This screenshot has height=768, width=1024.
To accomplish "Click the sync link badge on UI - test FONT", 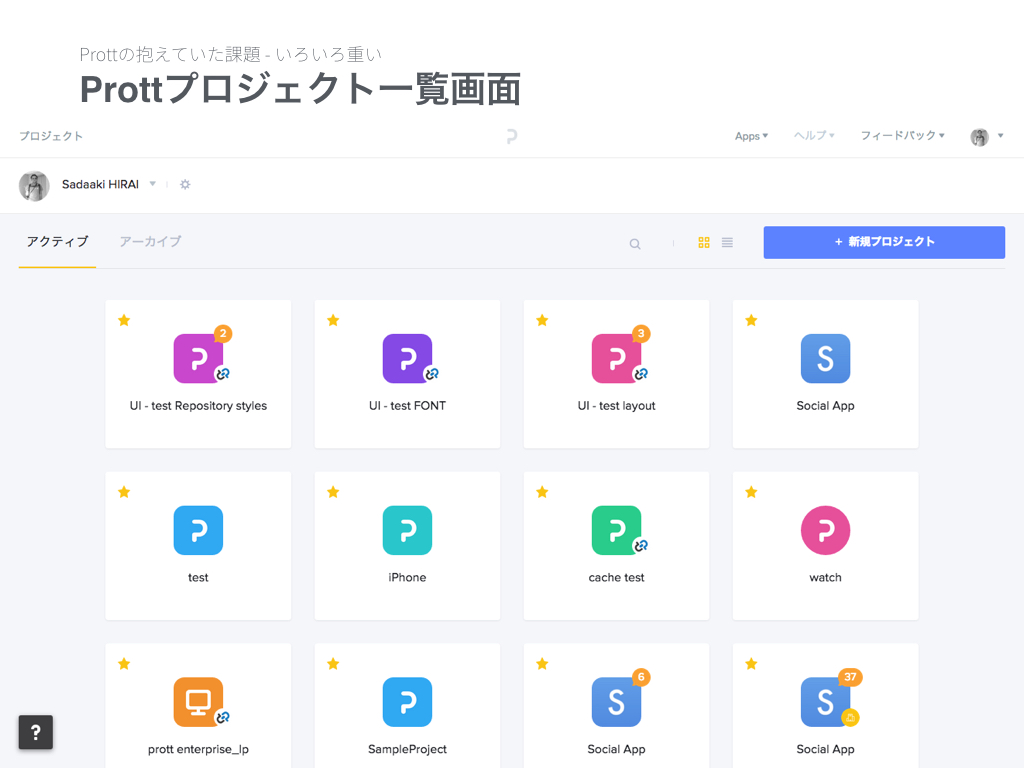I will click(432, 374).
